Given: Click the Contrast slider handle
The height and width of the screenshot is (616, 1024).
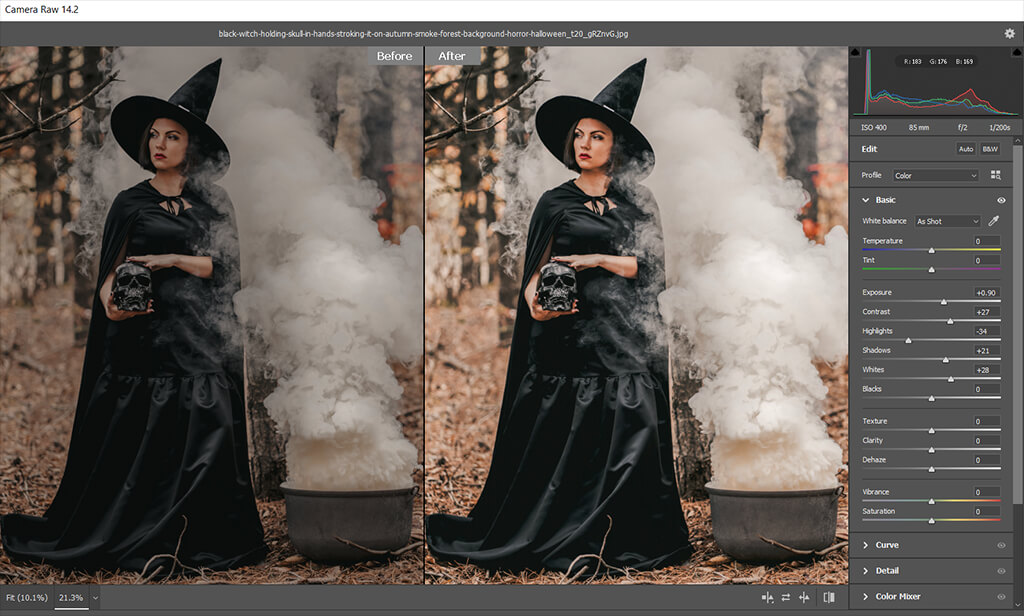Looking at the screenshot, I should point(950,321).
